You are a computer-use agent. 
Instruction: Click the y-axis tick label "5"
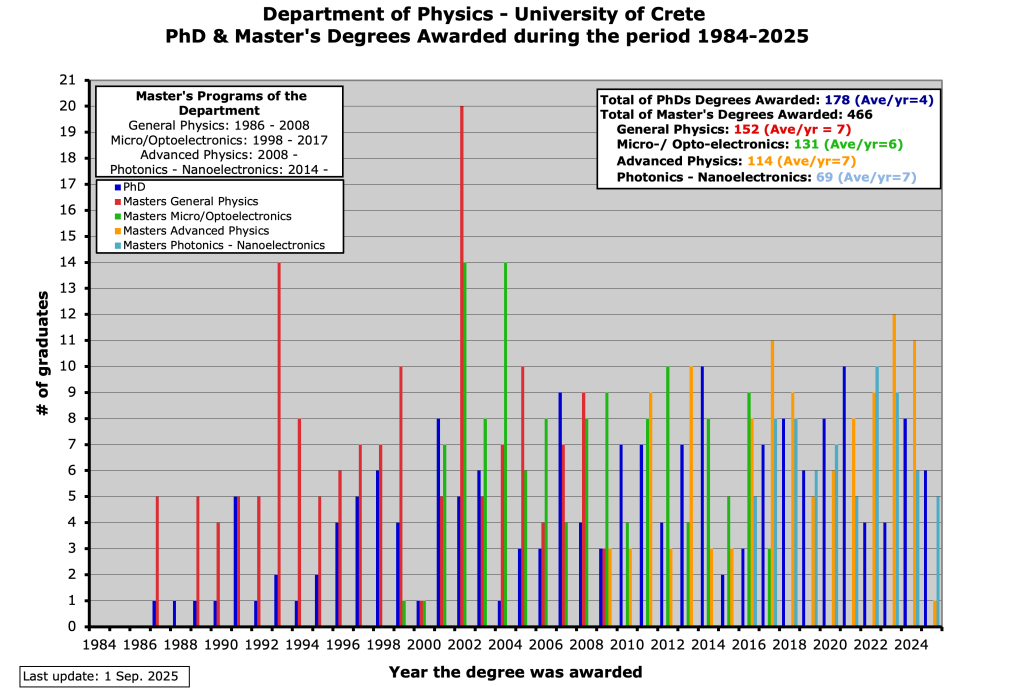coord(72,496)
